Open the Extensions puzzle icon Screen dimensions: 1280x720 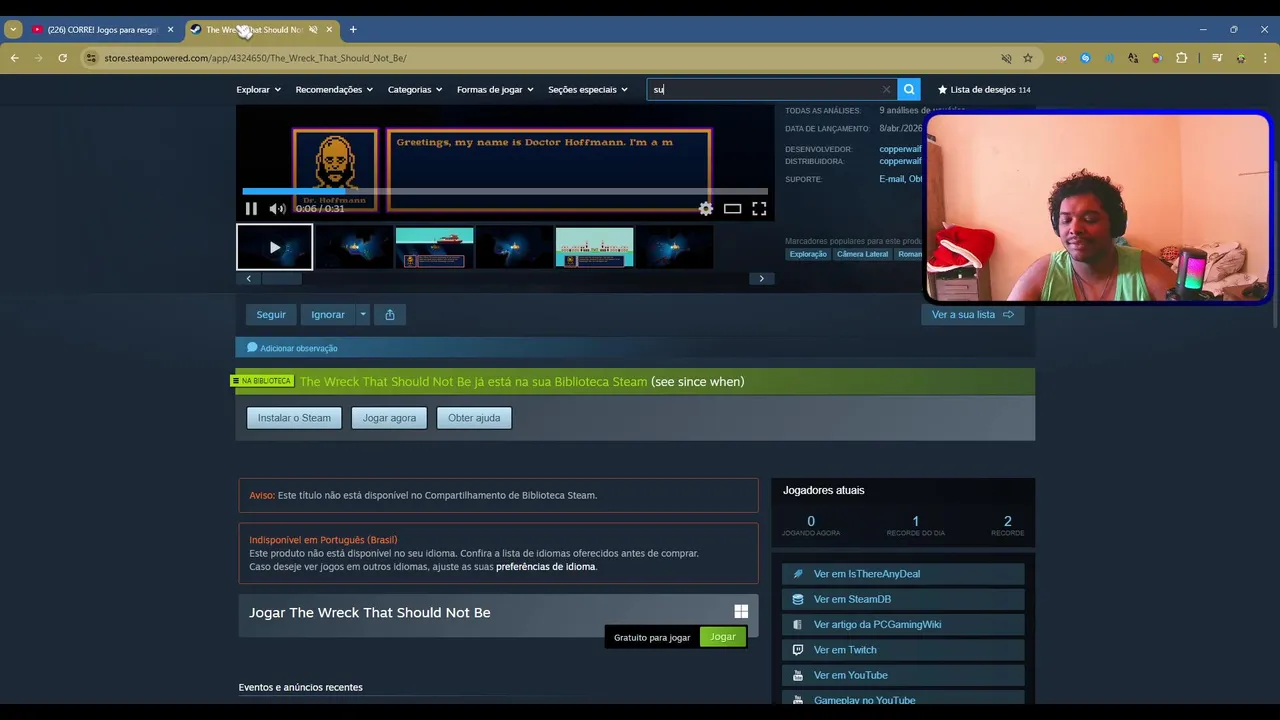pyautogui.click(x=1181, y=58)
